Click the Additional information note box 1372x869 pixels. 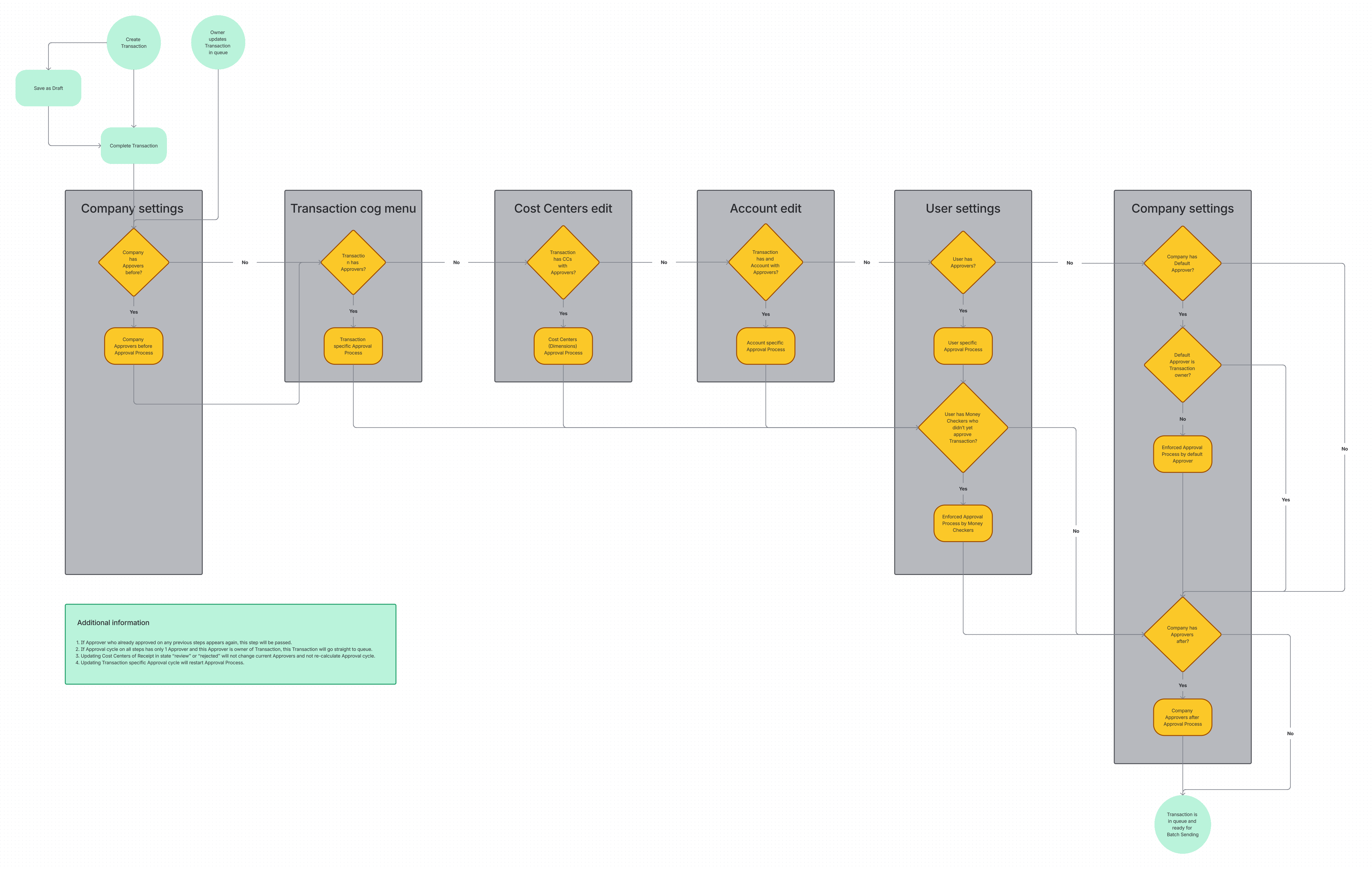[x=230, y=644]
